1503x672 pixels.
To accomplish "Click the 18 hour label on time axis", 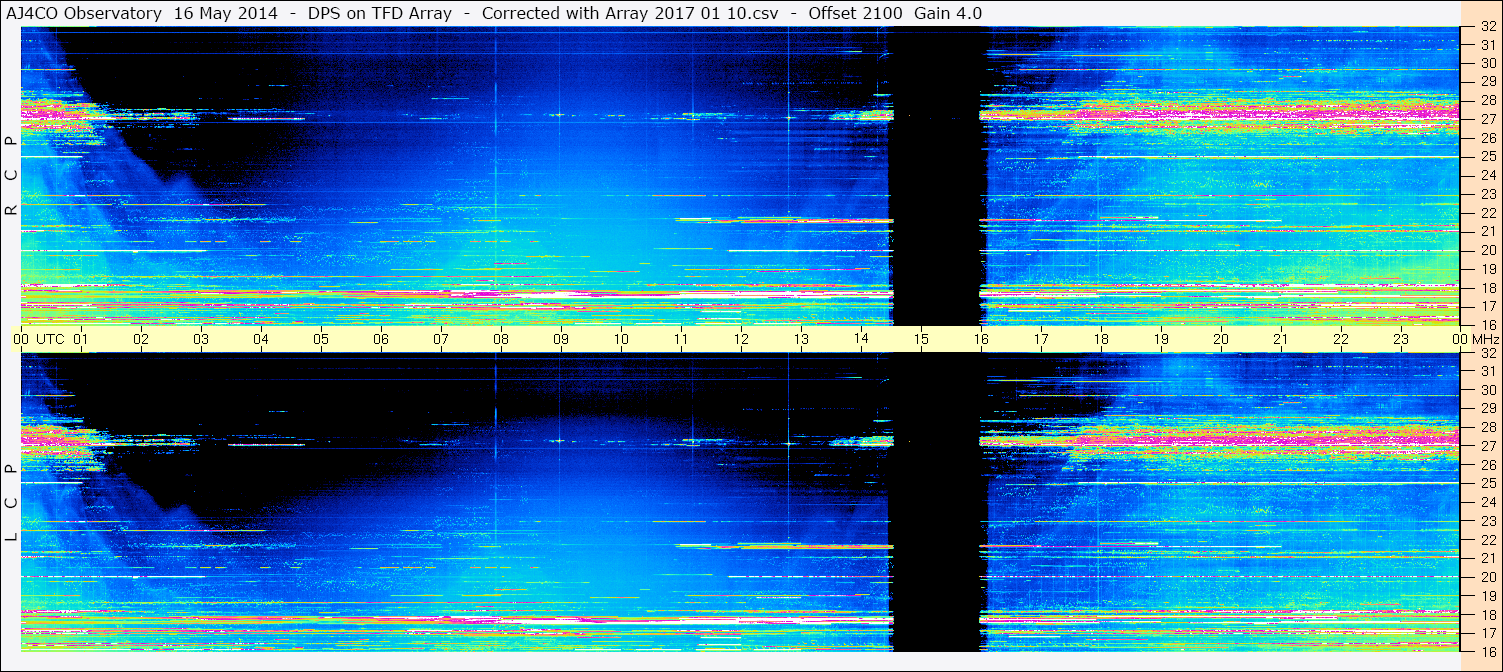I will [x=1101, y=339].
